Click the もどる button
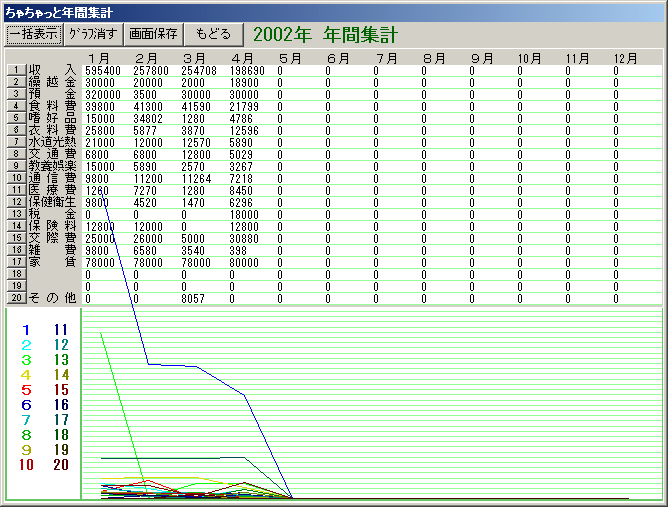Image resolution: width=668 pixels, height=507 pixels. [x=213, y=35]
